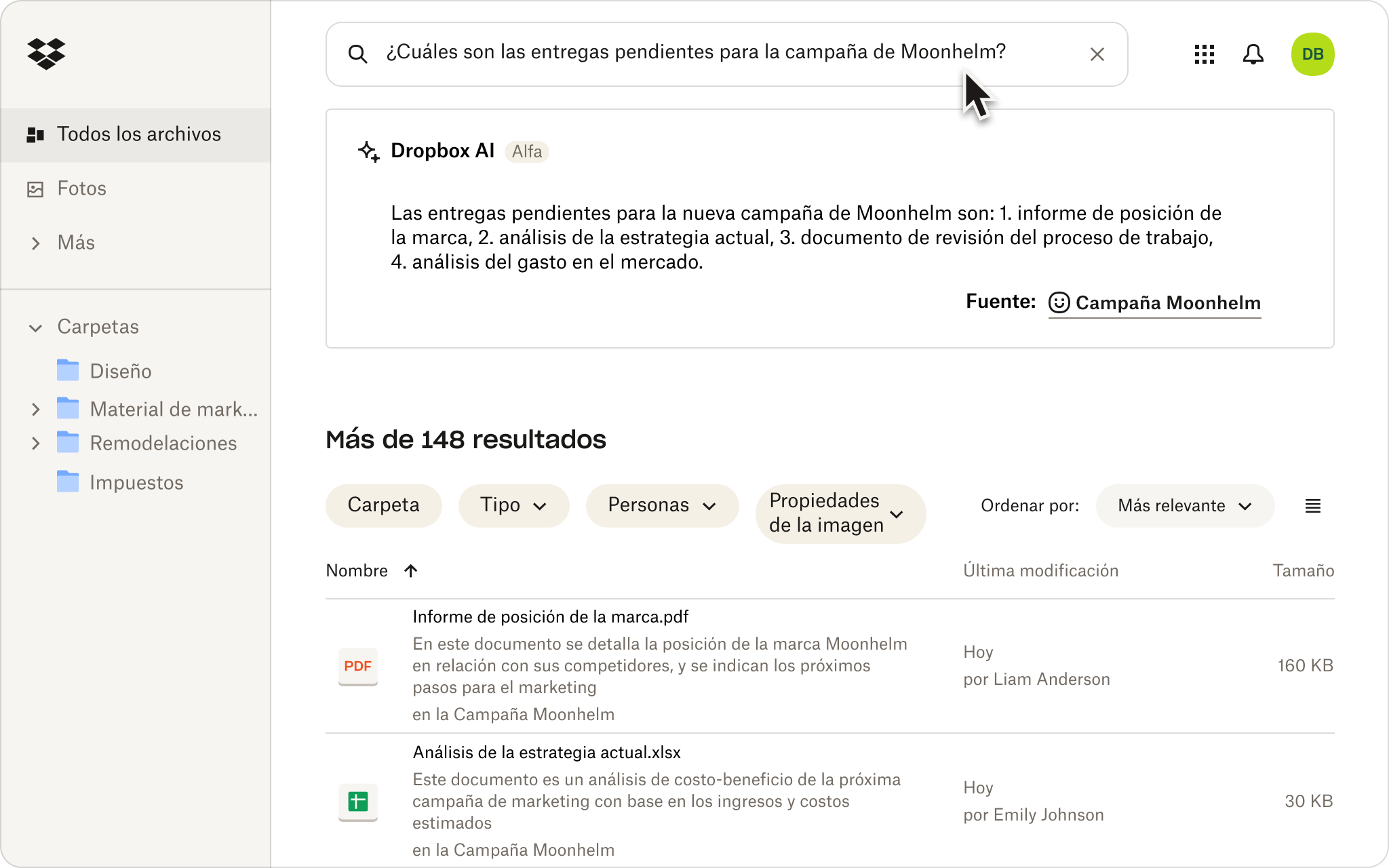Expand the Más sidebar section
This screenshot has height=868, width=1389.
[x=36, y=243]
